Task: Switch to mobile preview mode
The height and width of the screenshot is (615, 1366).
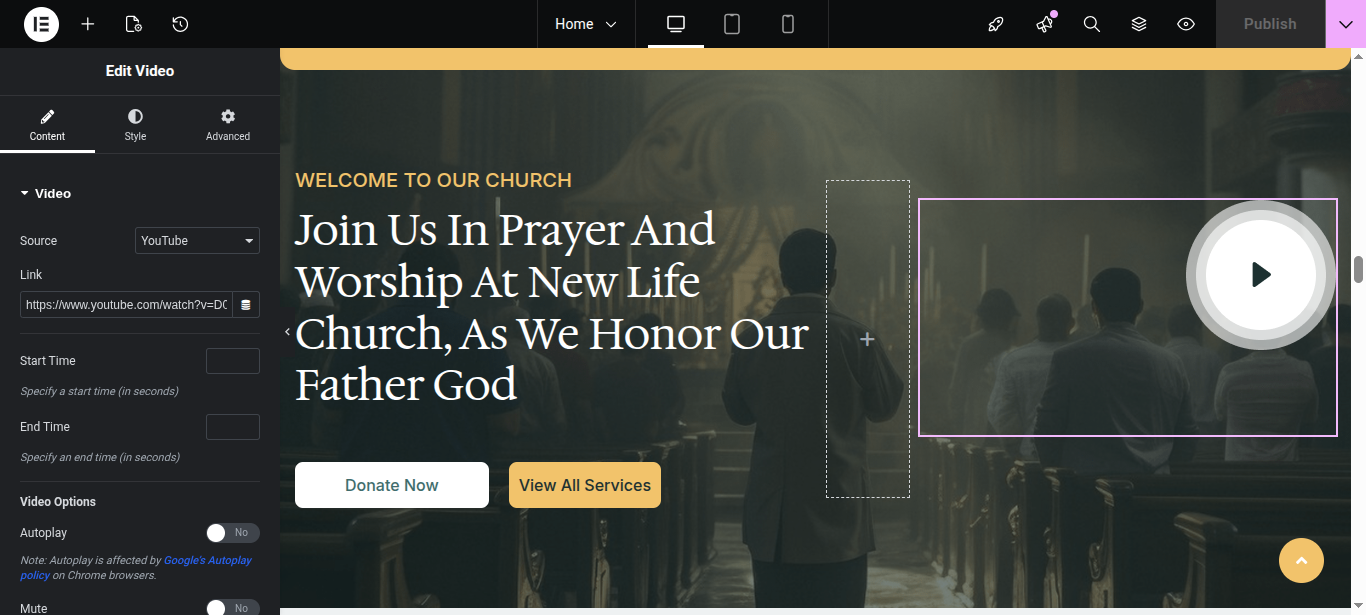Action: point(788,24)
